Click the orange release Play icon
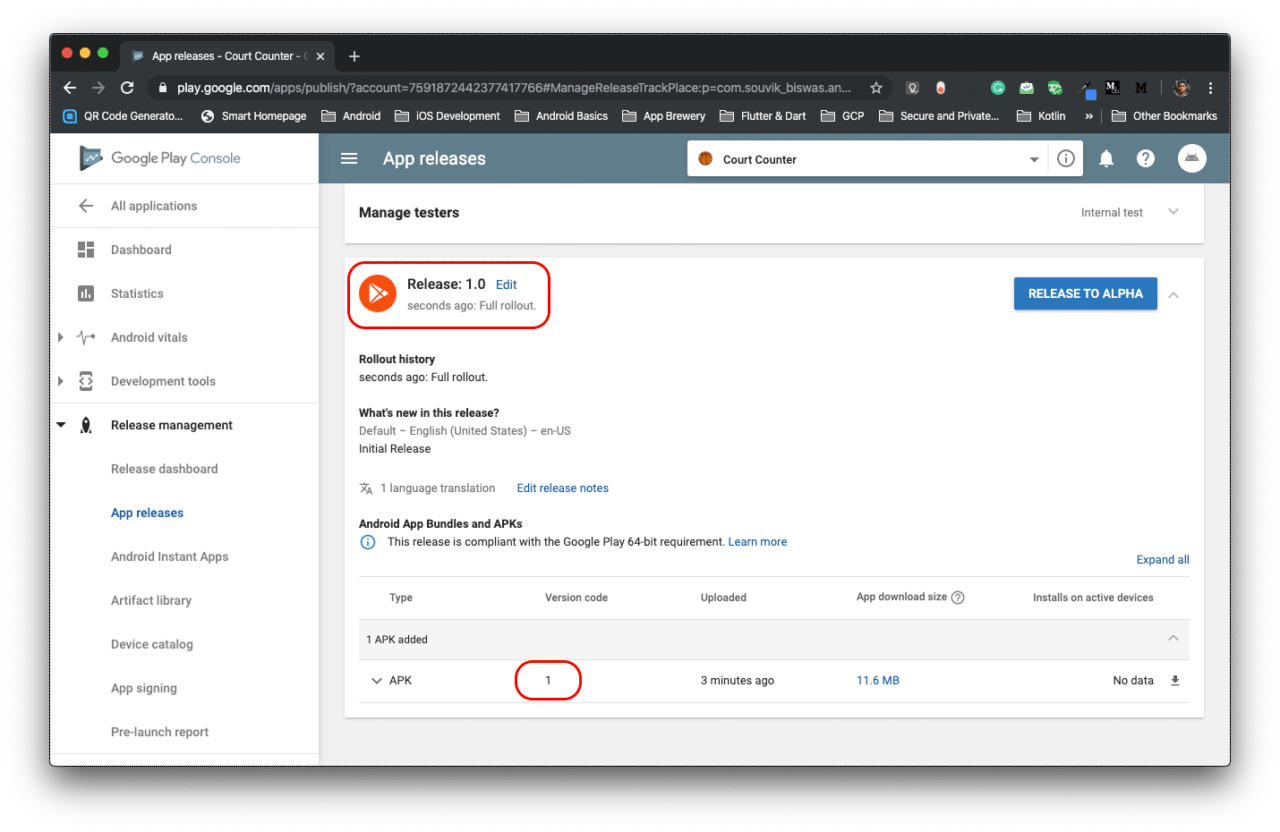Viewport: 1280px width, 832px height. click(x=378, y=293)
